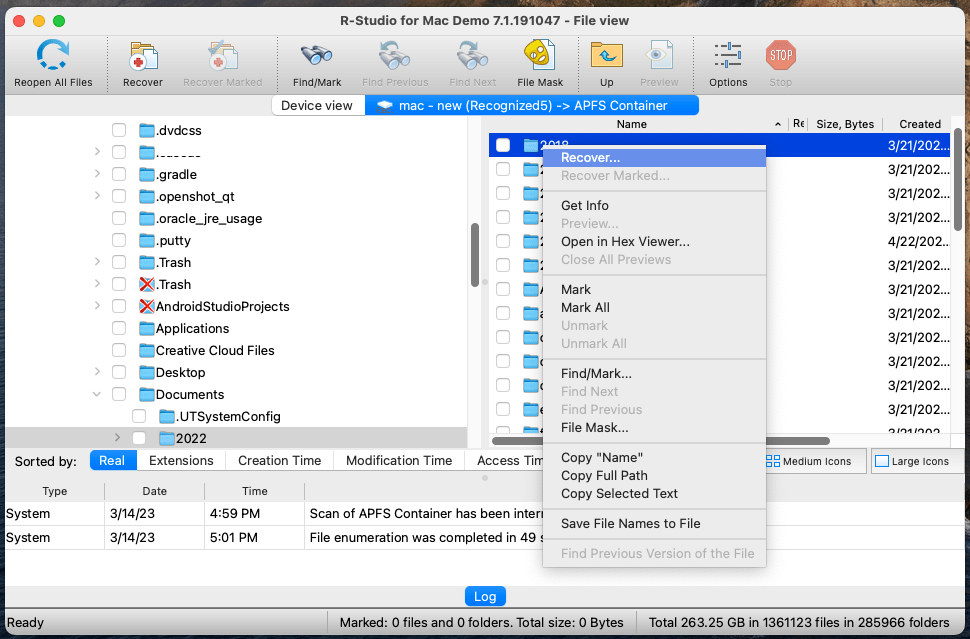Select Save File Names to File
Screen dimensions: 970x639
(x=655, y=523)
